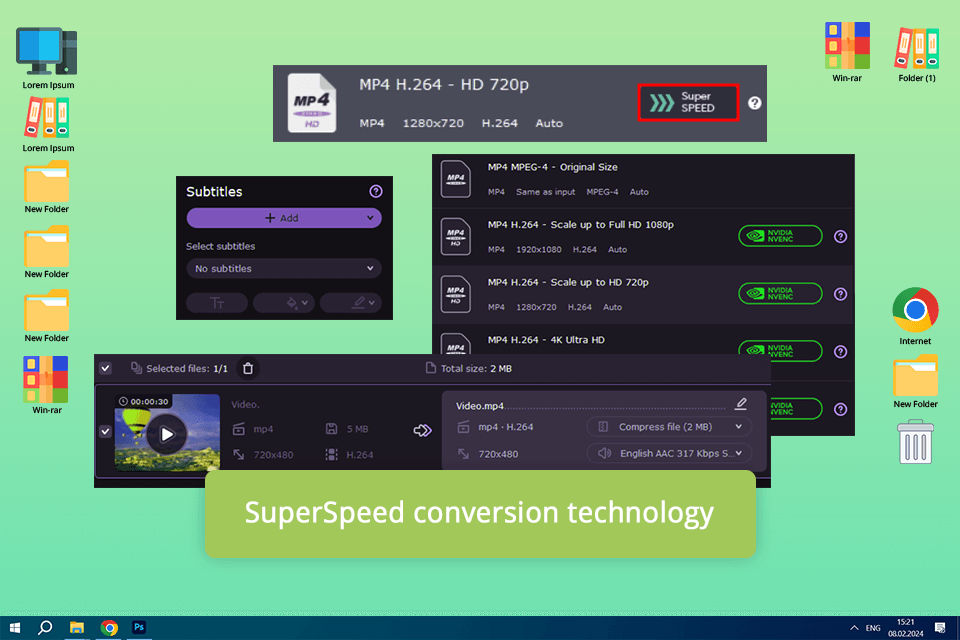Play the video thumbnail preview
960x640 pixels.
click(x=167, y=434)
